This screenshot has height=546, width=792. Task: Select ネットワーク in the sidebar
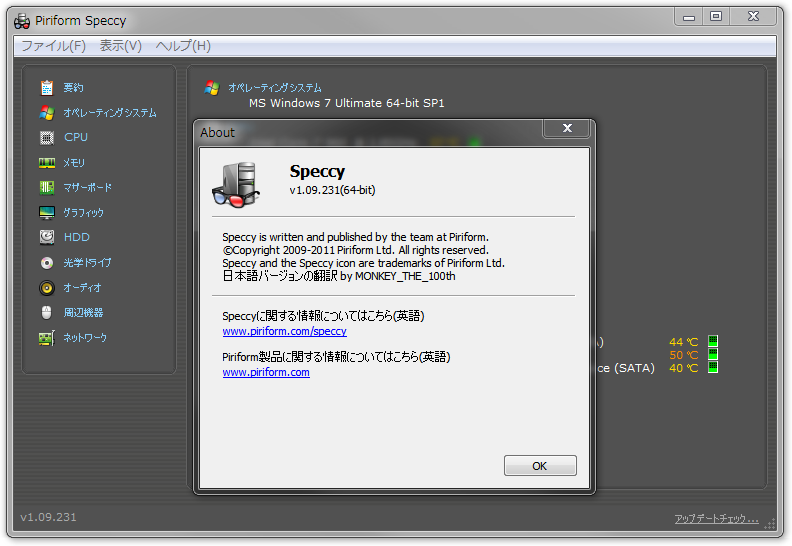click(x=85, y=338)
